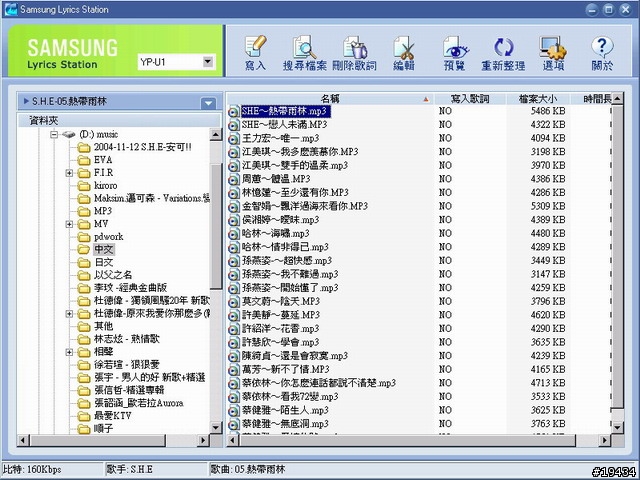Select the 林志炫 - 熱情歌 folder
This screenshot has width=640, height=480.
(127, 339)
